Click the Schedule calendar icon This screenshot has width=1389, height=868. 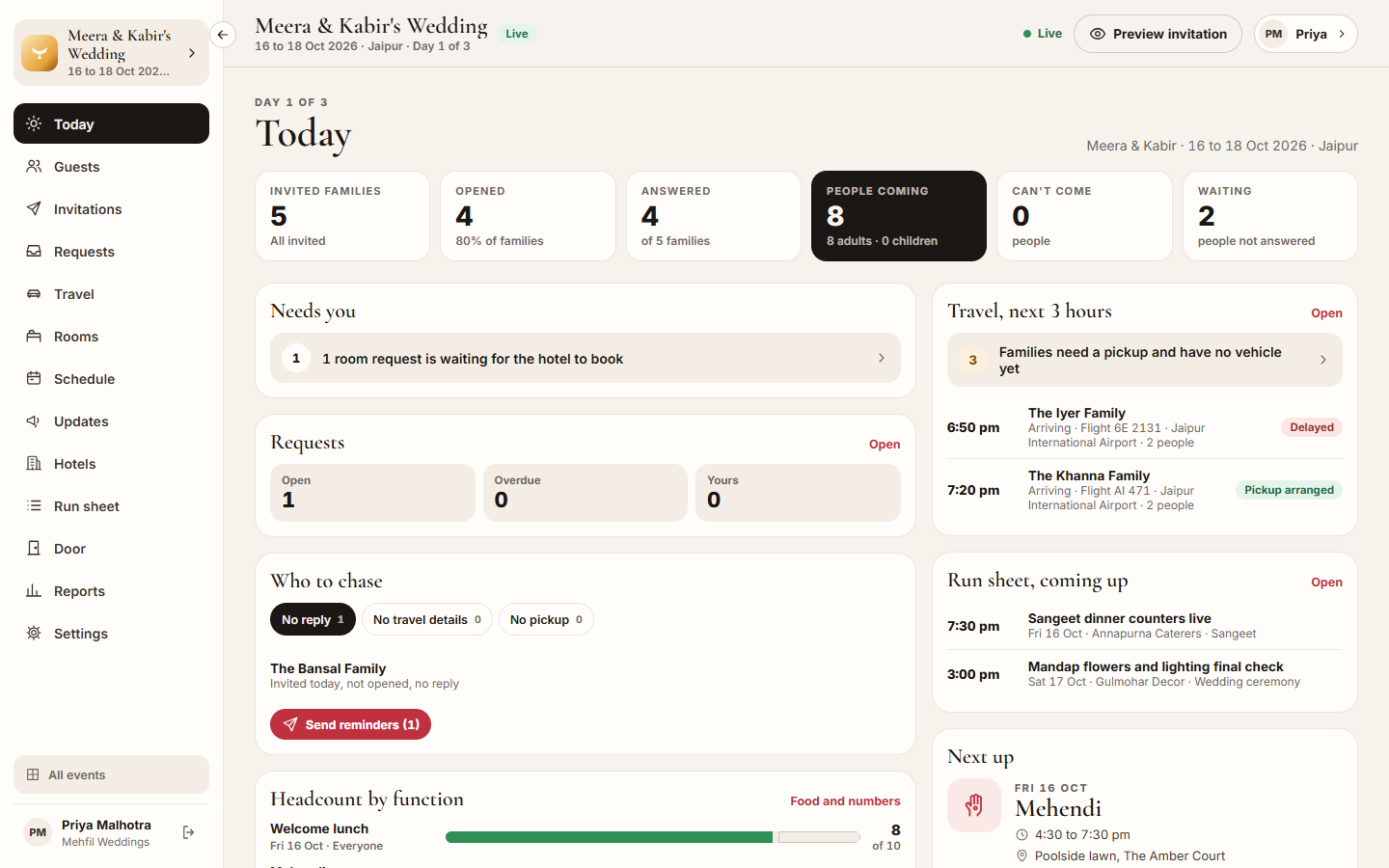tap(34, 378)
